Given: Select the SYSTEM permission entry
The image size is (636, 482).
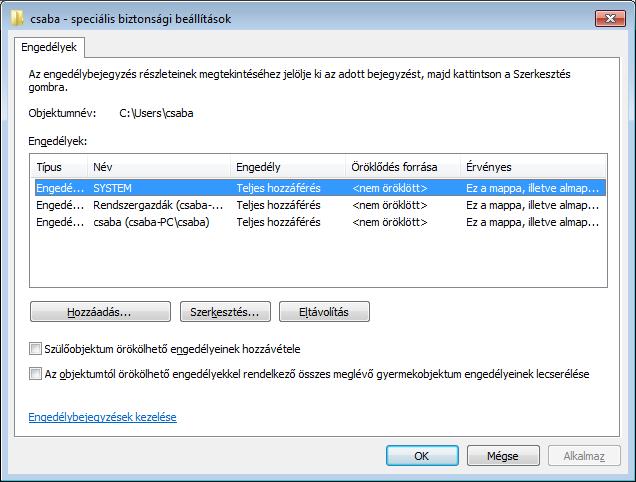Looking at the screenshot, I should tap(320, 188).
